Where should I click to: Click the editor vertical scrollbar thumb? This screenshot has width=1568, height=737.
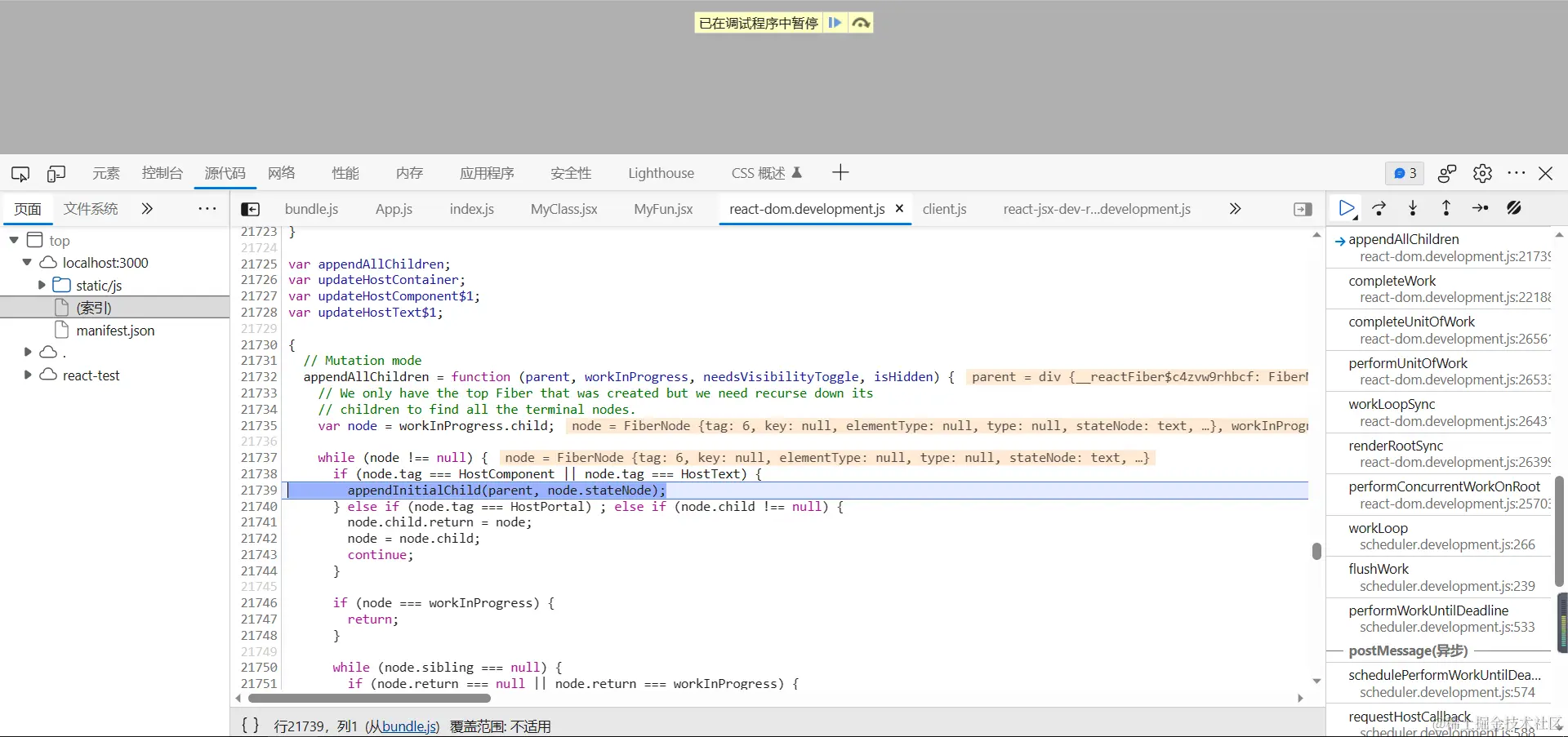[1316, 552]
